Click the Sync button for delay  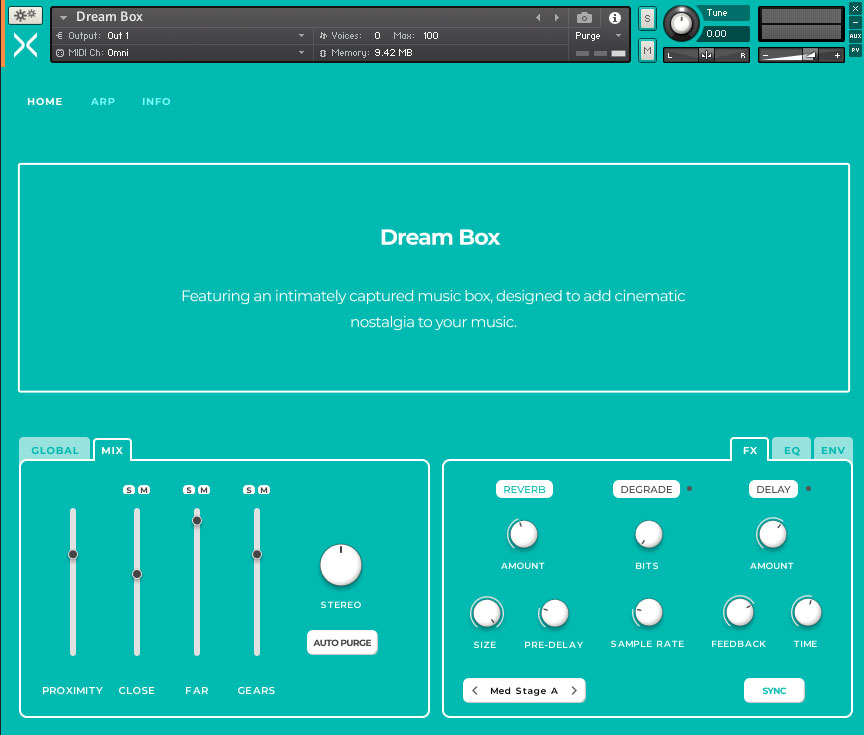tap(773, 691)
